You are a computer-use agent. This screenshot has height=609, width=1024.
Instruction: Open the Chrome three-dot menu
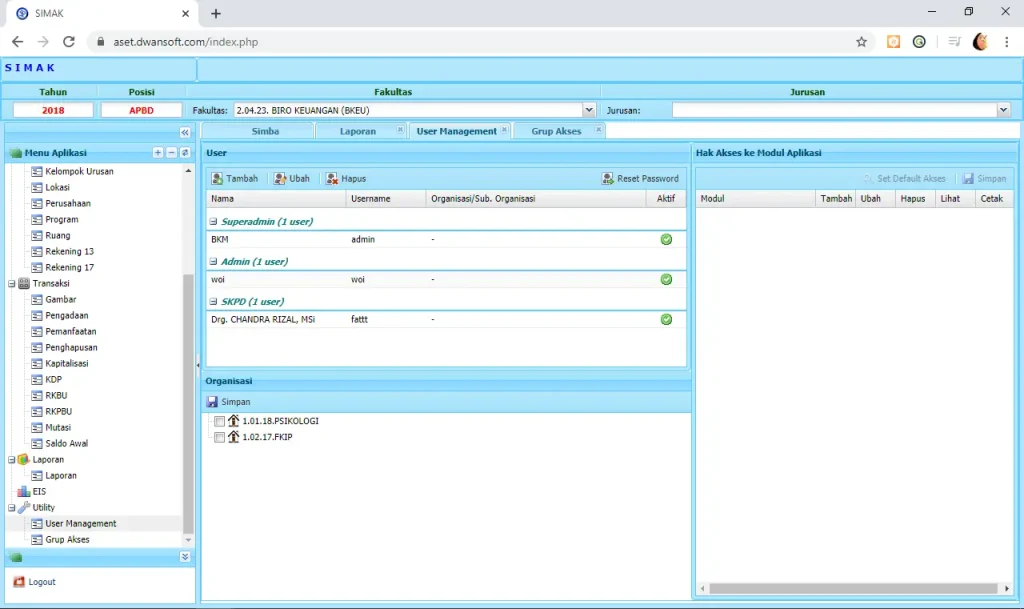click(x=1006, y=42)
